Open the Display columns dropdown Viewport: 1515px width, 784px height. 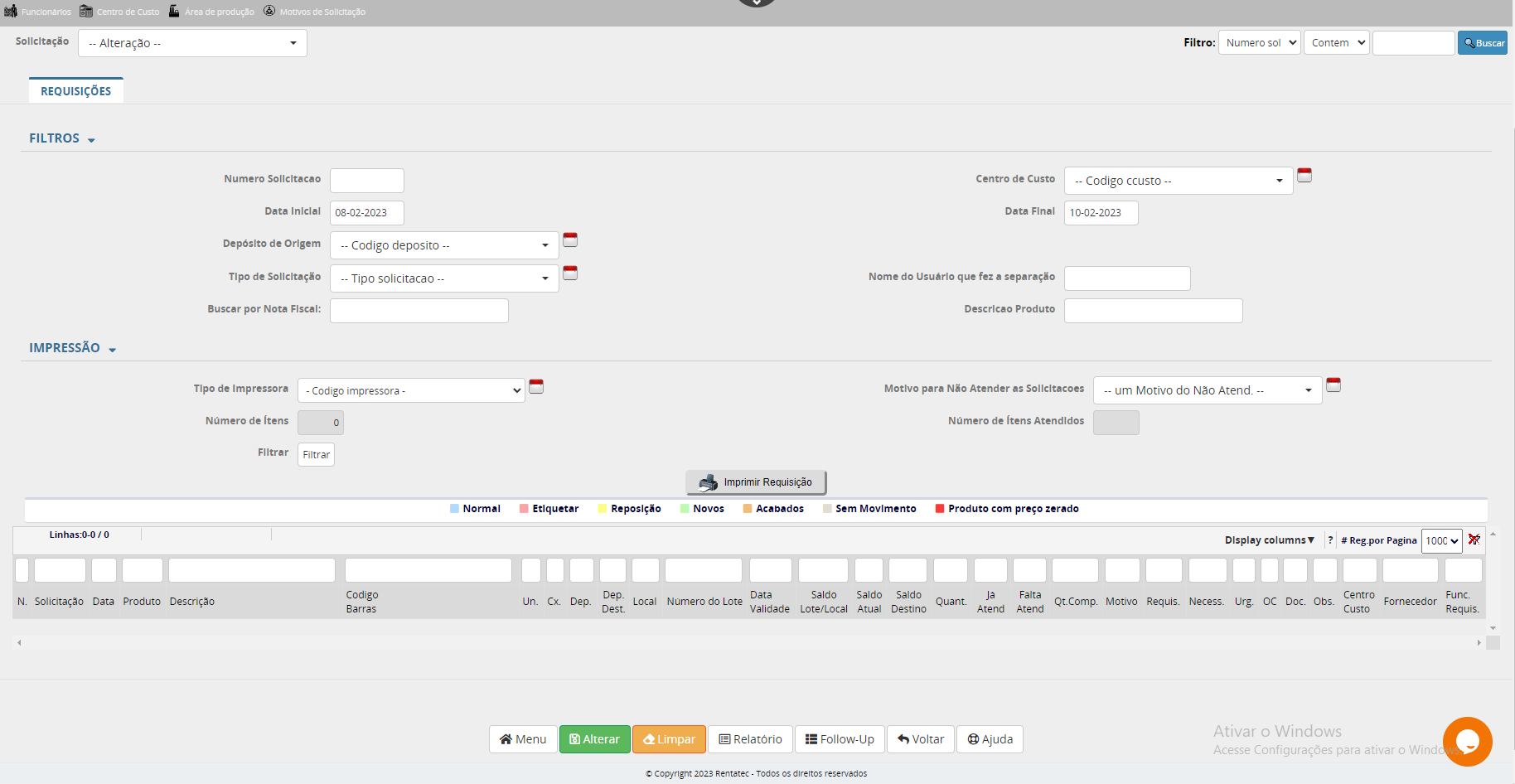pos(1269,540)
